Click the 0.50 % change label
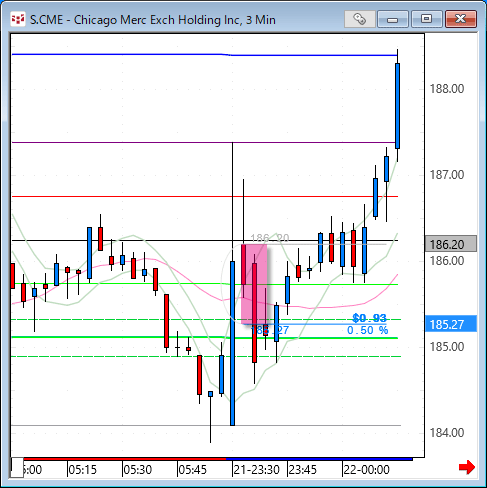 [x=367, y=330]
